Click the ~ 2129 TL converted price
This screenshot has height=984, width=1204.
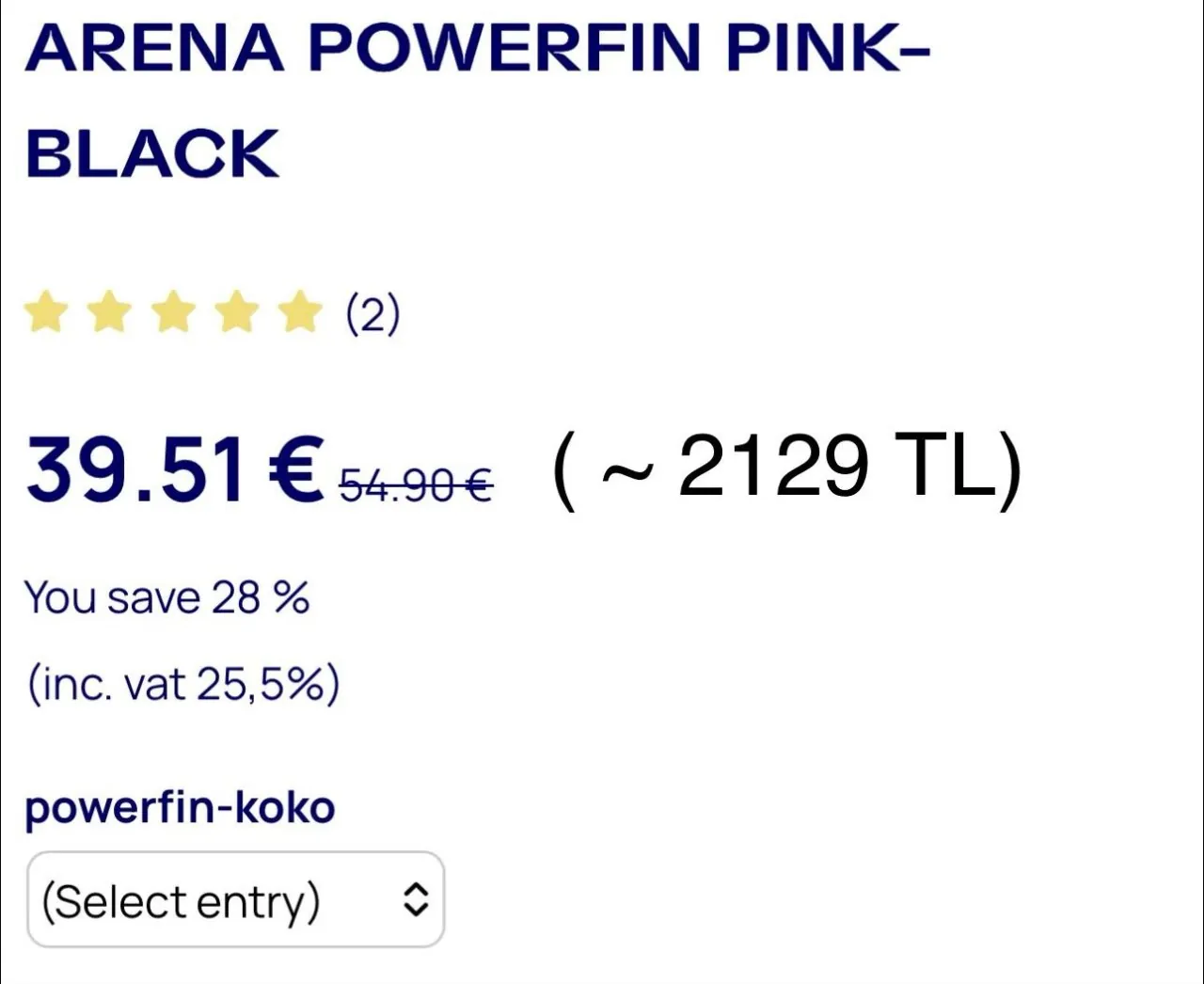click(788, 468)
